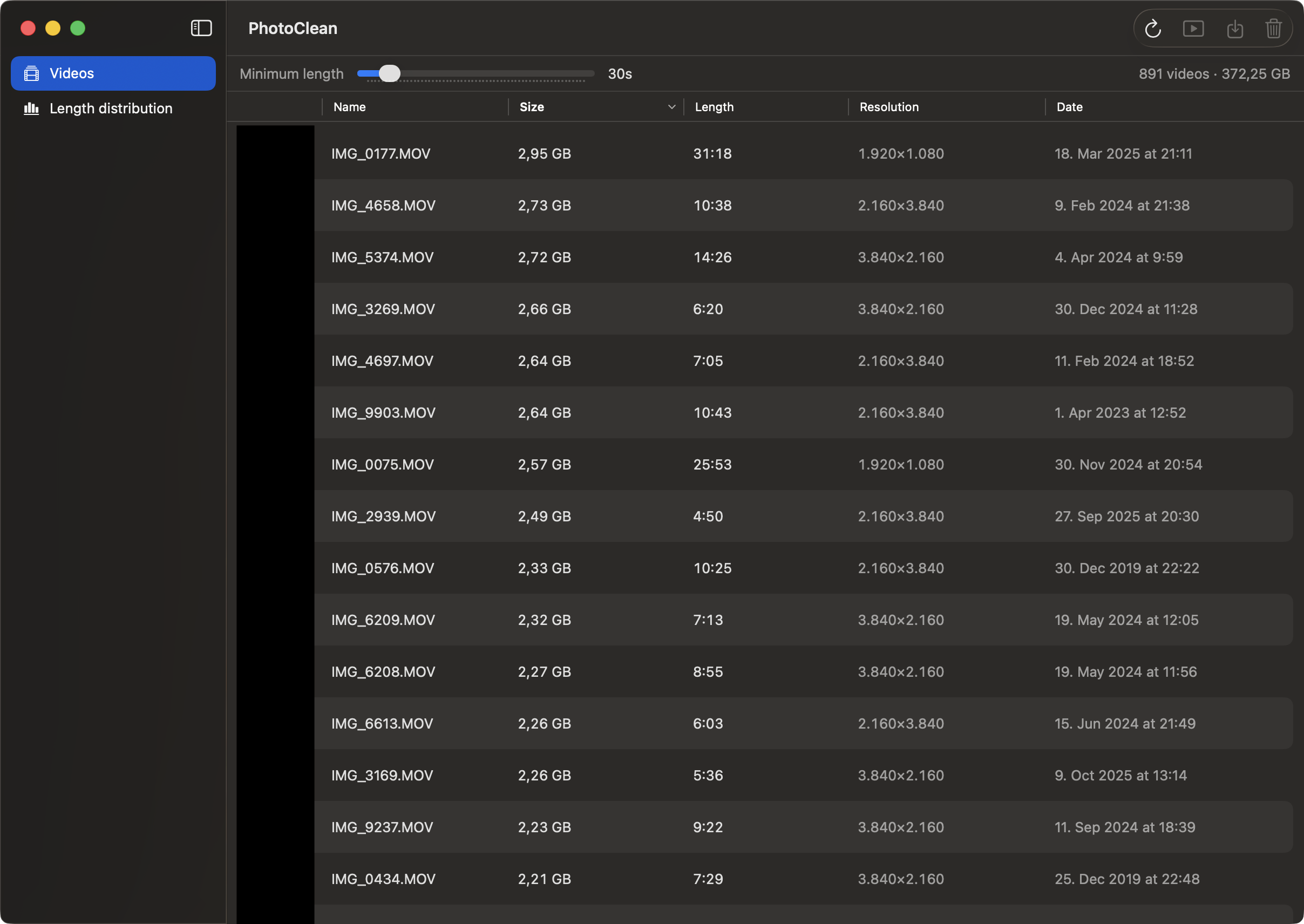Select the file name IMG_4658.MOV
Screen dimensions: 1304x924
pyautogui.click(x=383, y=206)
